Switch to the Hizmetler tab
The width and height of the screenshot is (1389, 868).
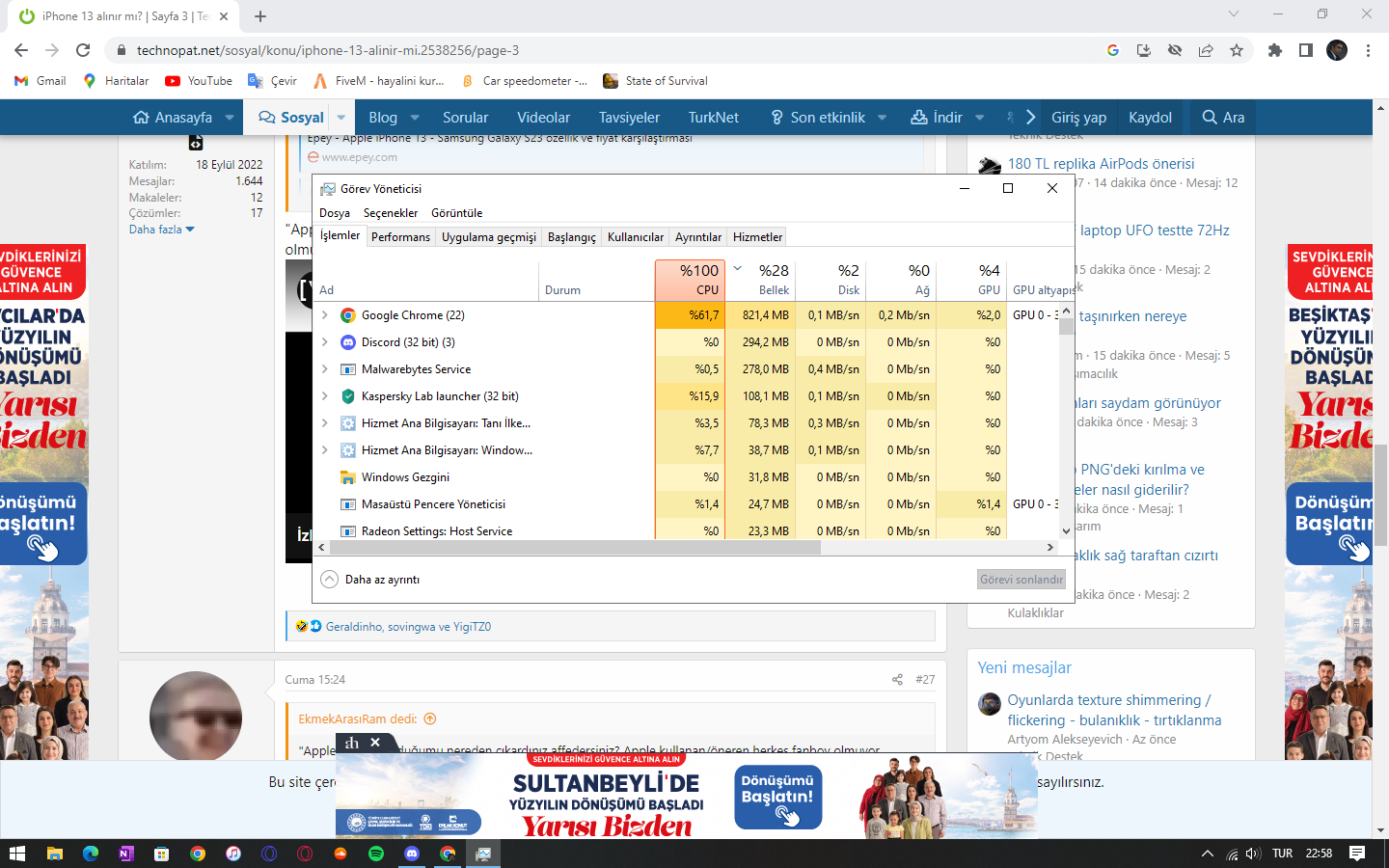pyautogui.click(x=758, y=237)
